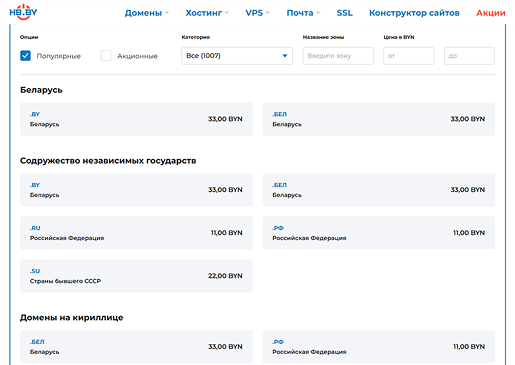The width and height of the screenshot is (515, 365).
Task: Click the Беларусь section heading
Action: 41,90
